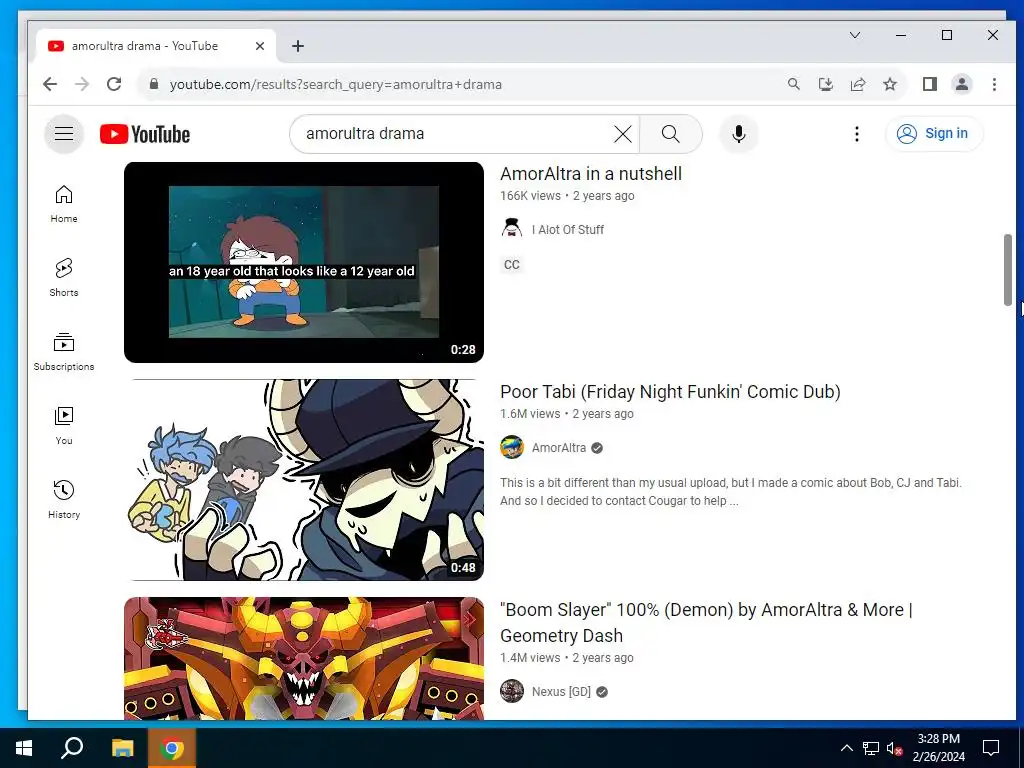Click the magnifier search button on YouTube
Image resolution: width=1024 pixels, height=768 pixels.
(x=671, y=134)
